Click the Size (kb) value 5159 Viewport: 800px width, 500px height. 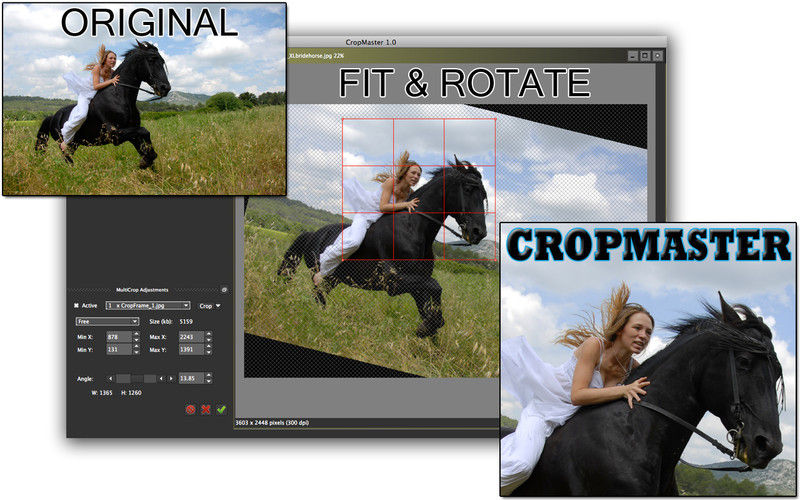(186, 321)
